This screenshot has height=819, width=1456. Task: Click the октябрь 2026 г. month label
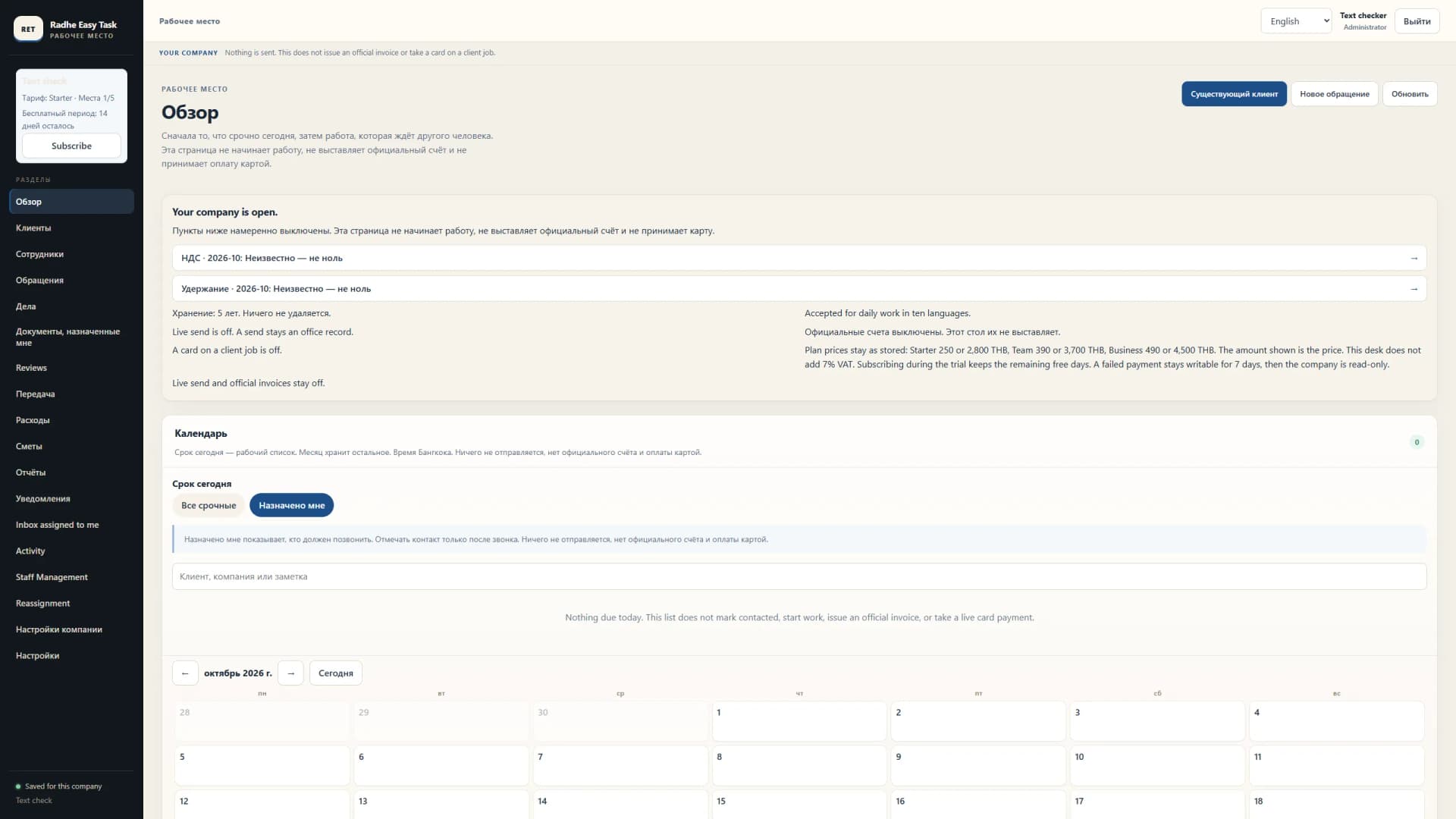[x=237, y=673]
